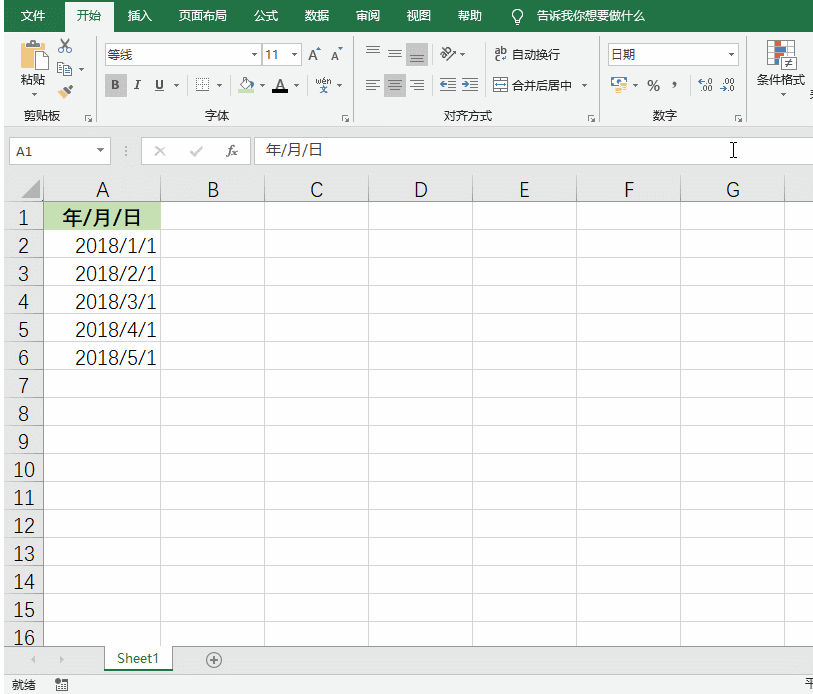Viewport: 813px width, 694px height.
Task: Switch to the 审阅 tab
Action: 368,16
